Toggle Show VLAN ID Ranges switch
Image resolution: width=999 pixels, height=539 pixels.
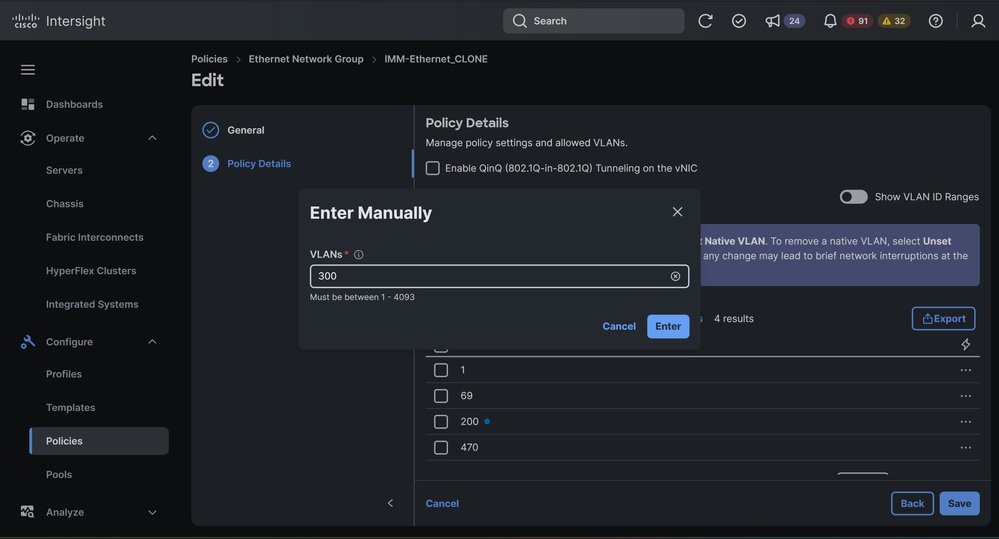(854, 197)
